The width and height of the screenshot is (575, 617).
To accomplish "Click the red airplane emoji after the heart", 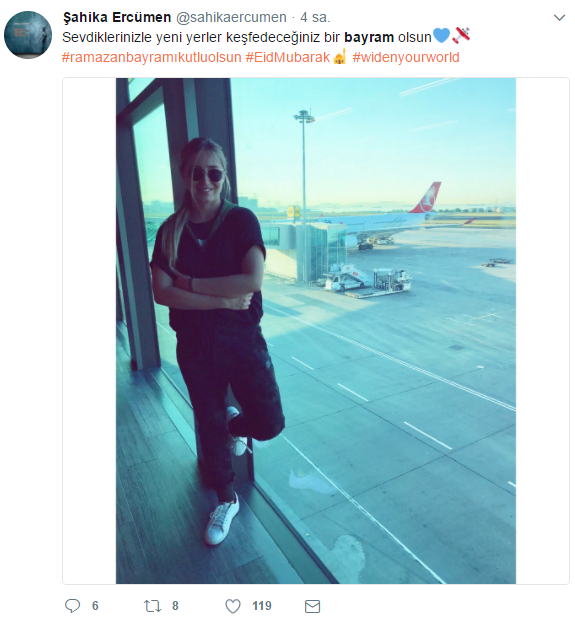I will 461,35.
